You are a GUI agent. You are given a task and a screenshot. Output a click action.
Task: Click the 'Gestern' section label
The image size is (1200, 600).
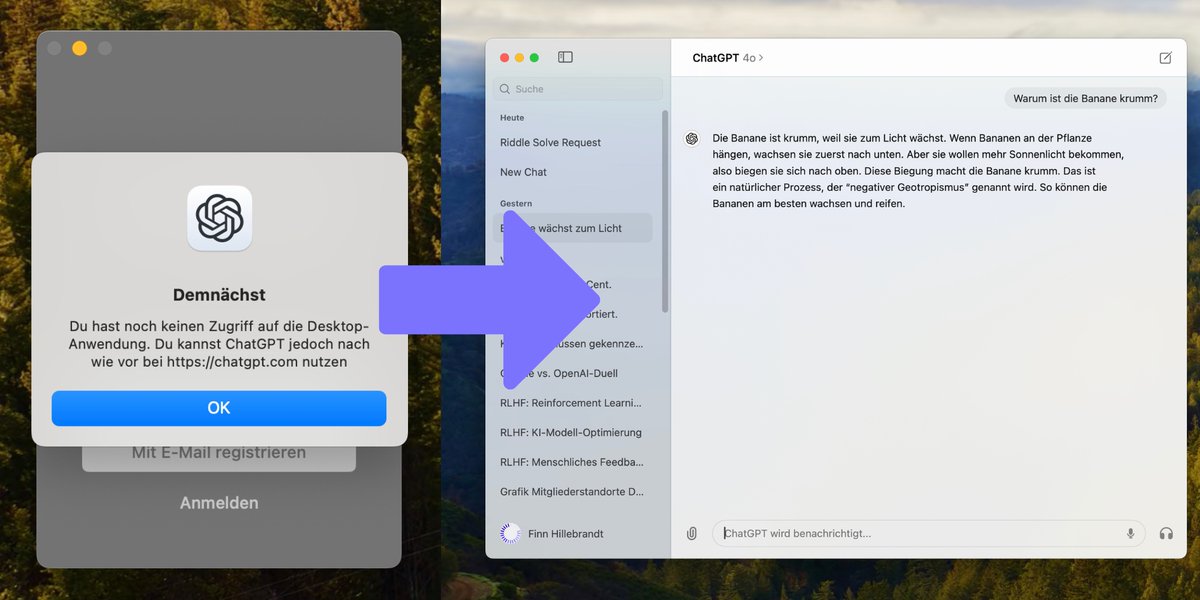[516, 204]
